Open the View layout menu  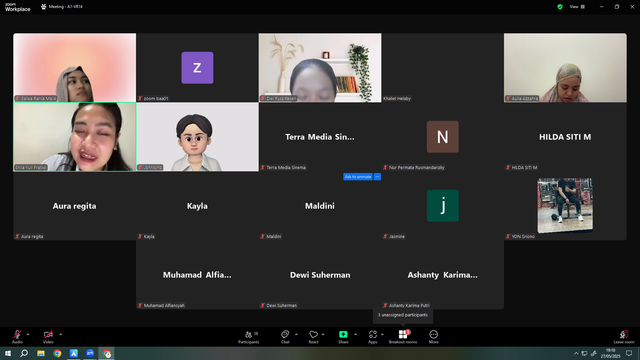(577, 7)
